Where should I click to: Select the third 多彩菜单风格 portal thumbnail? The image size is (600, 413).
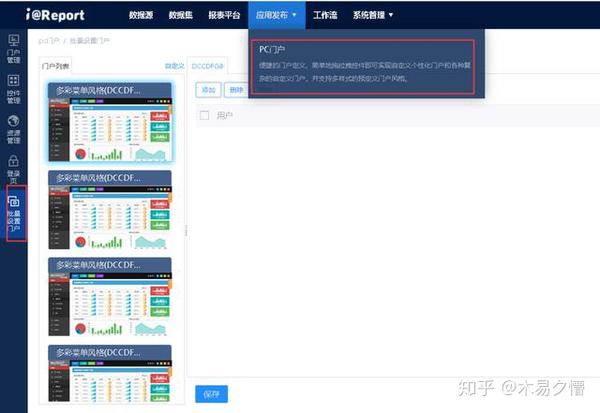coord(110,297)
